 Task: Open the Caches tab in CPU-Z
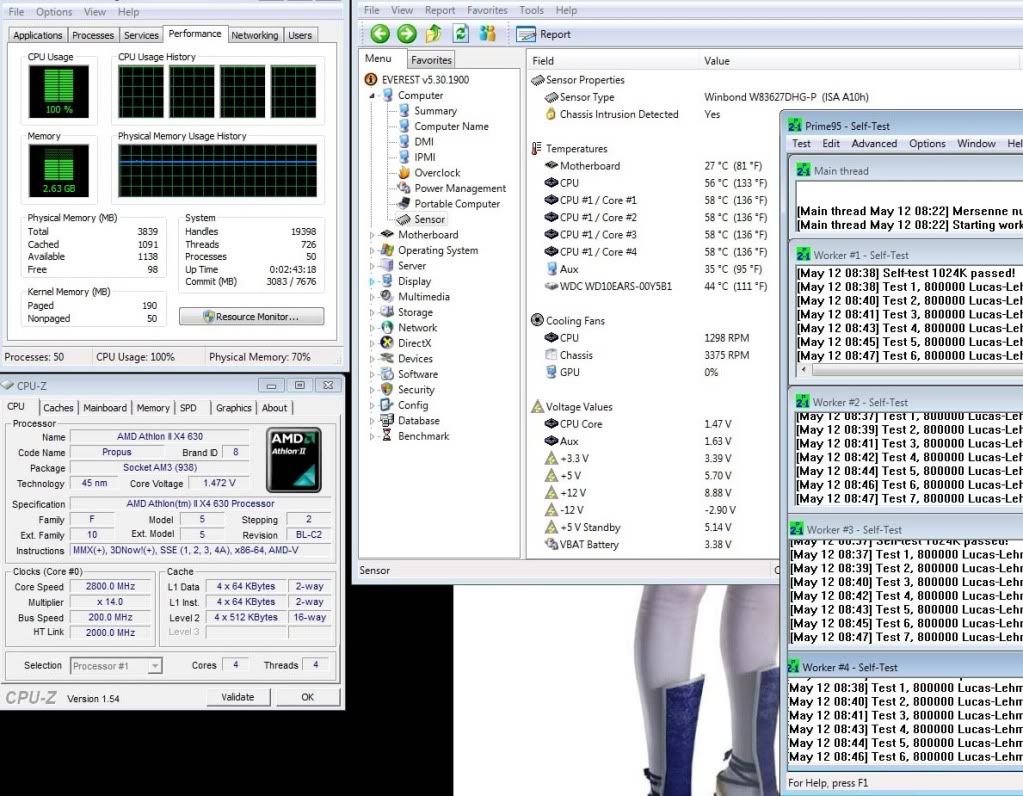point(58,408)
